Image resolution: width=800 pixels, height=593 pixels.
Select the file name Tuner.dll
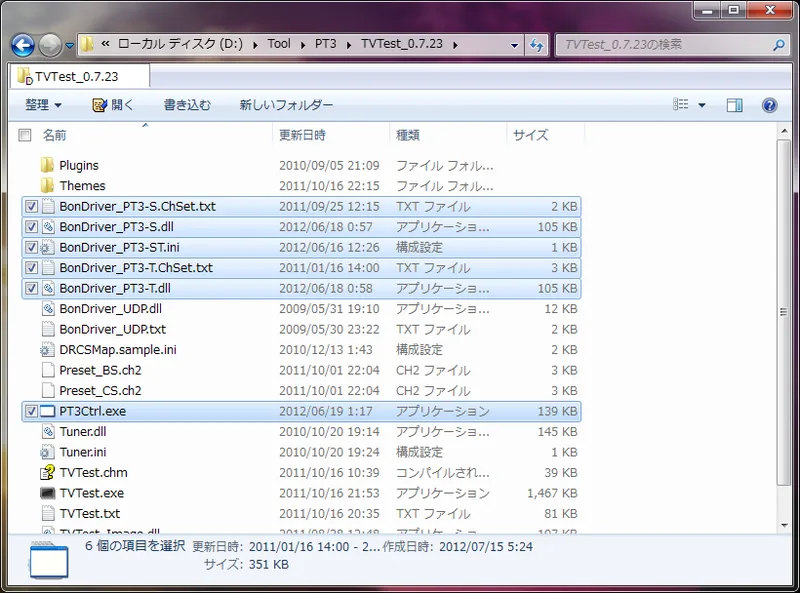83,432
